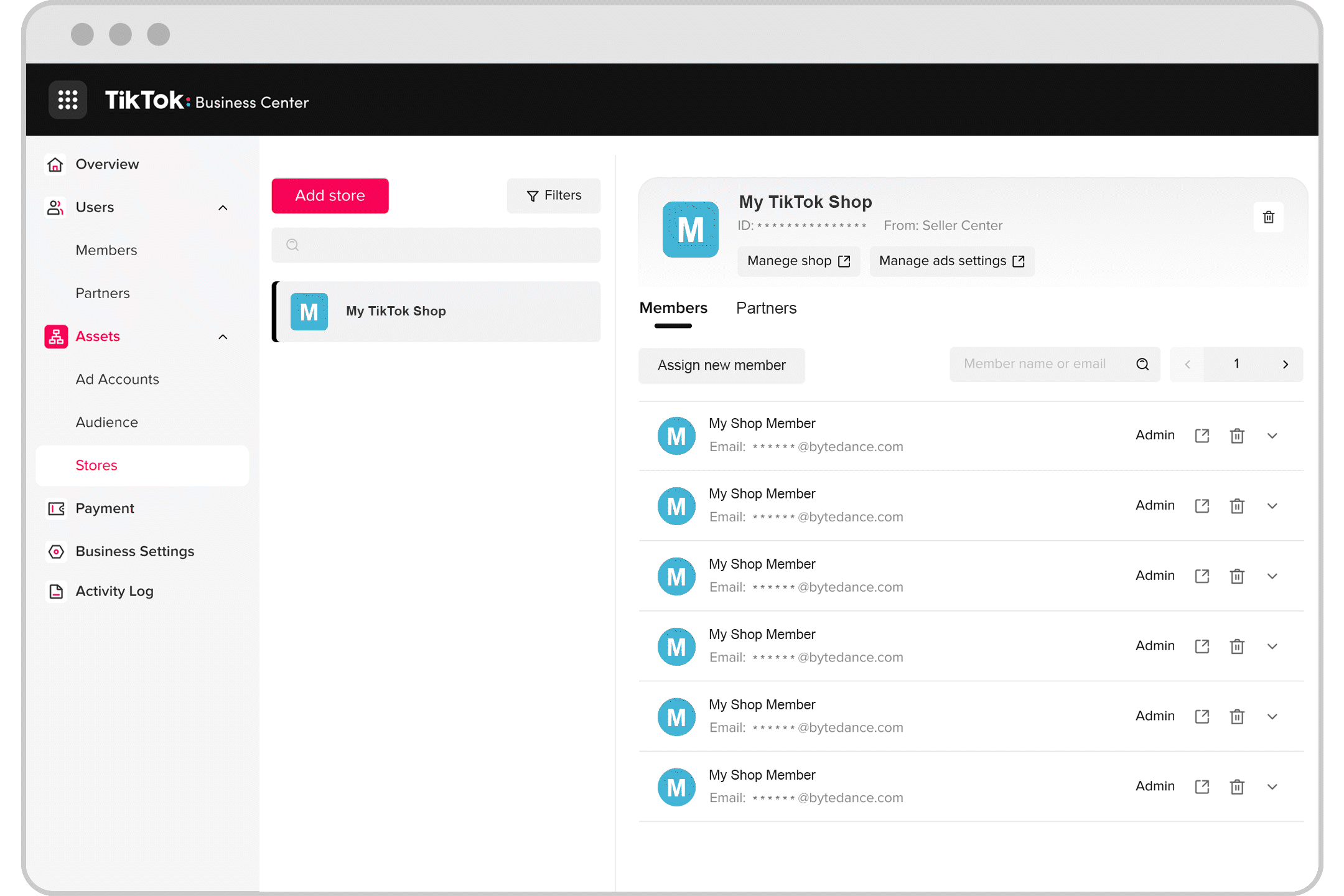The width and height of the screenshot is (1344, 896).
Task: Click the delete icon for My TikTok Shop
Action: tap(1268, 217)
